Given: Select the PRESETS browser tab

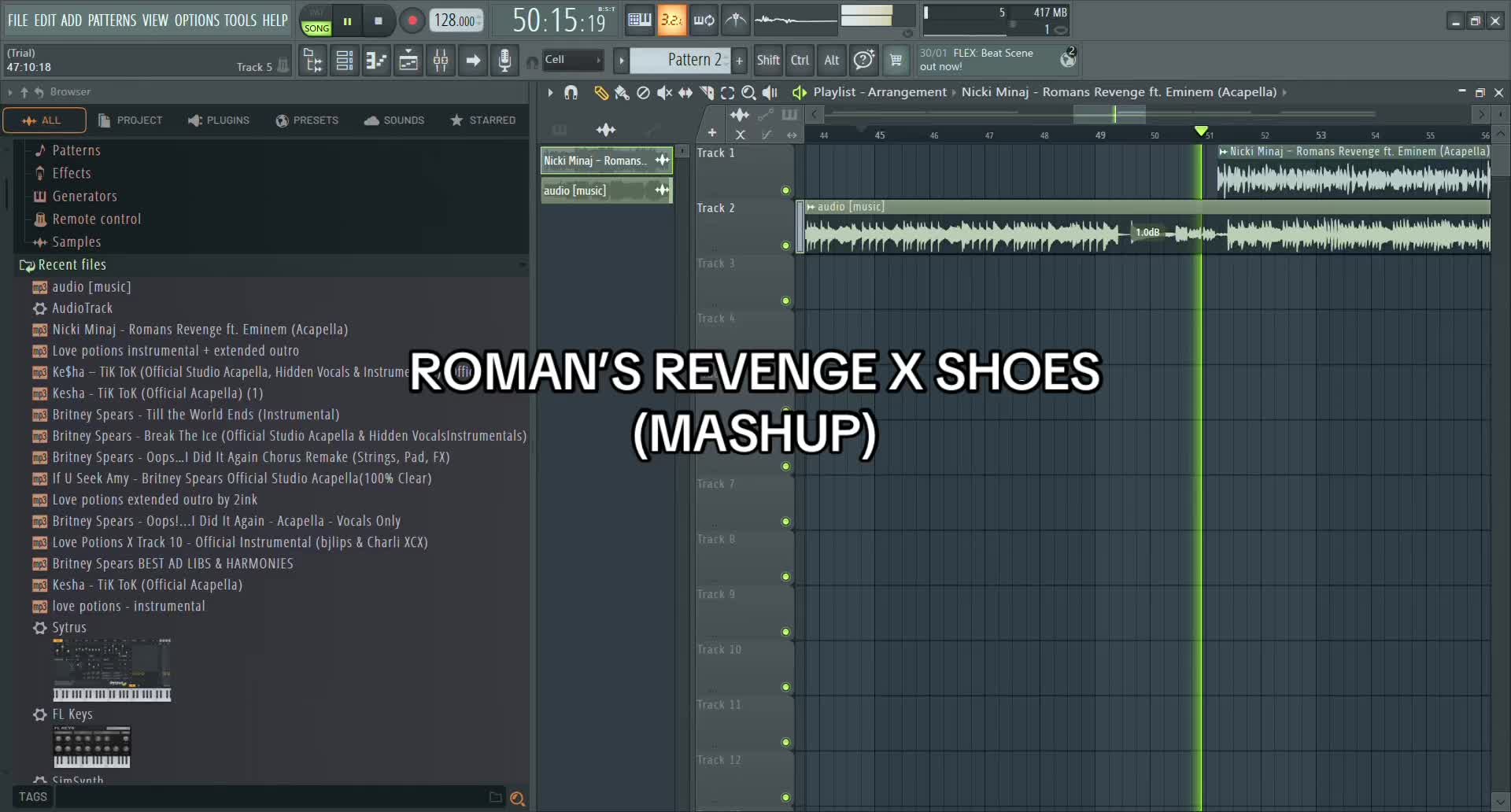Looking at the screenshot, I should pos(307,120).
